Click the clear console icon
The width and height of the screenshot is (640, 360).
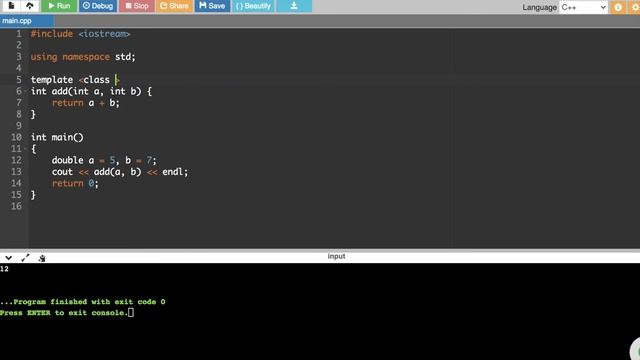42,258
